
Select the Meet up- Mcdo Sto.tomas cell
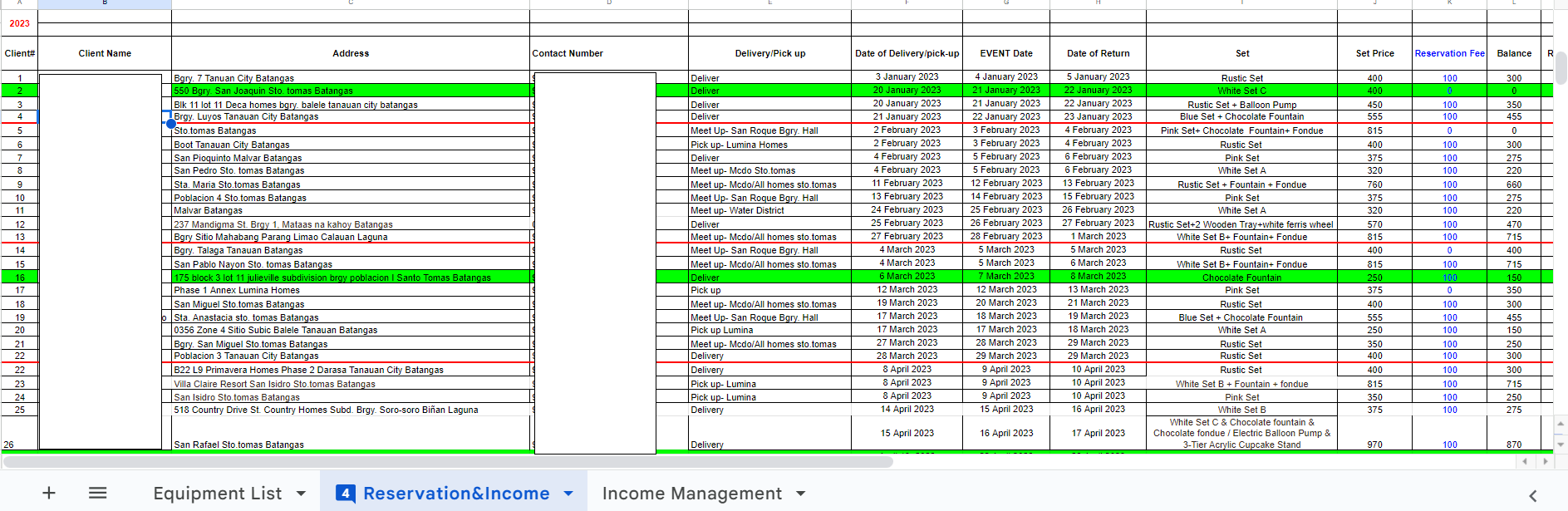pos(770,170)
